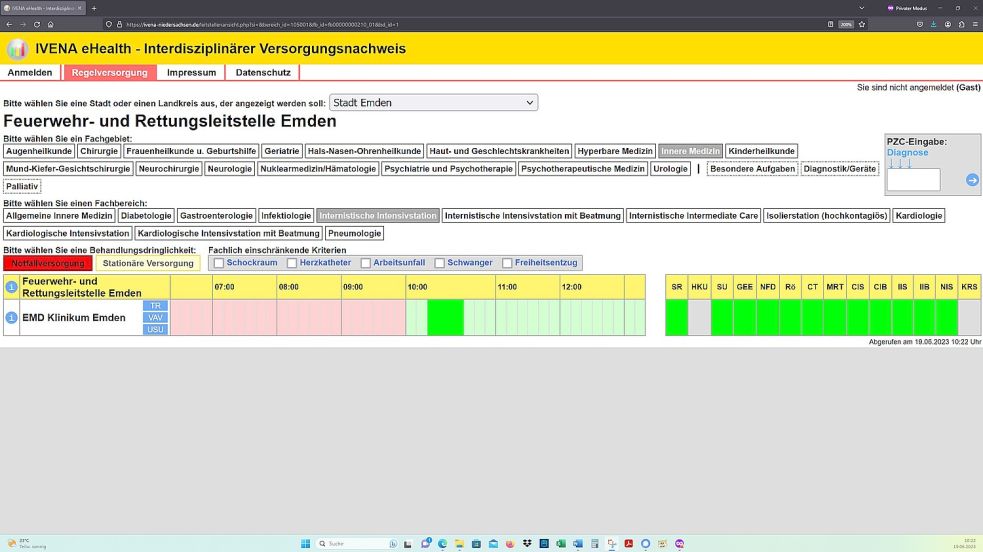Enable the Schockraum checkbox
Image resolution: width=983 pixels, height=552 pixels.
219,263
